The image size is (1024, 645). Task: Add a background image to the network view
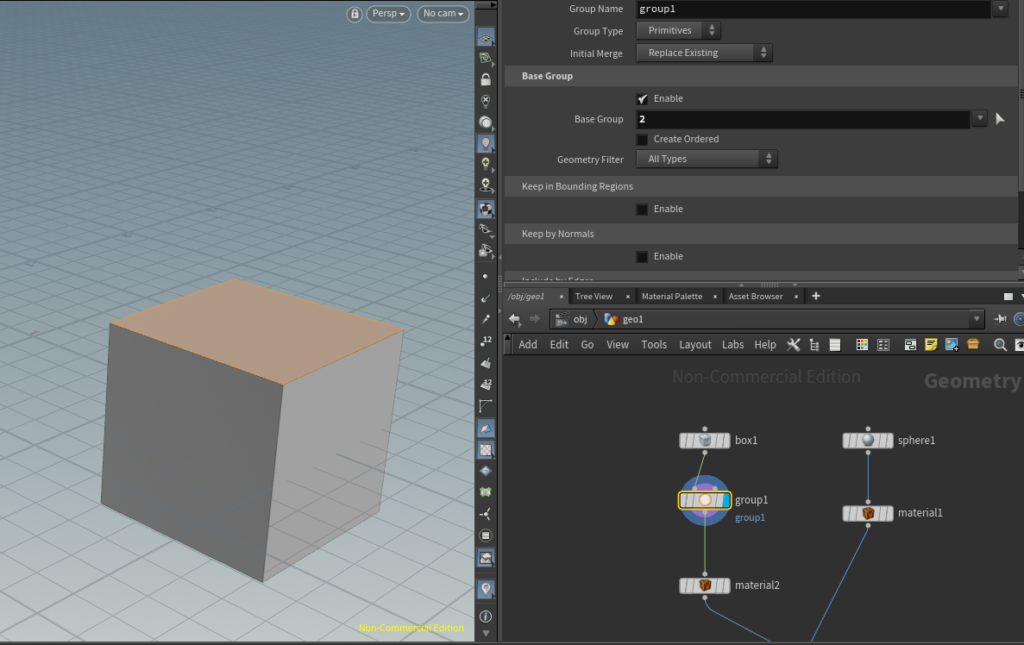[x=950, y=344]
